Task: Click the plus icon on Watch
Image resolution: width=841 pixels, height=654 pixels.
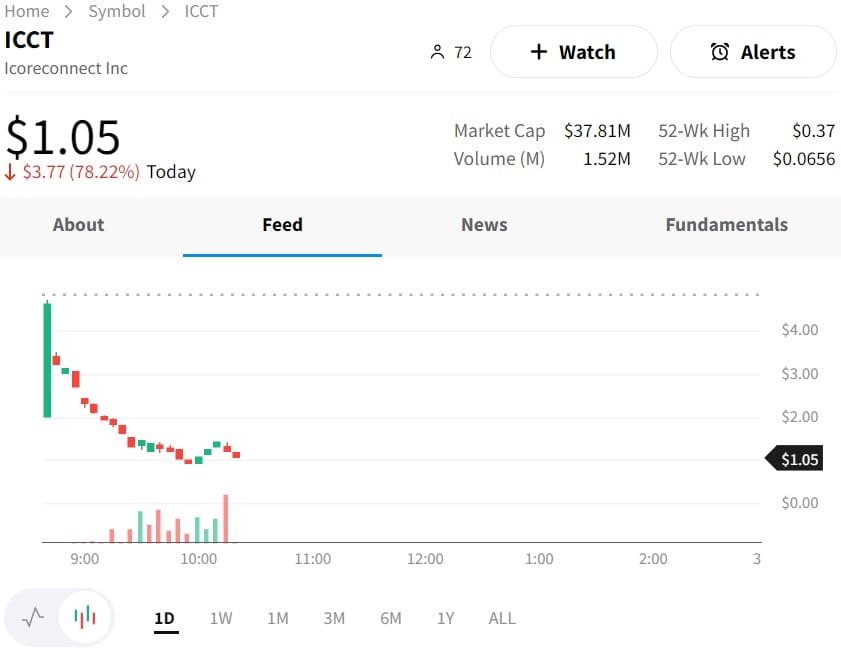Action: (x=538, y=52)
